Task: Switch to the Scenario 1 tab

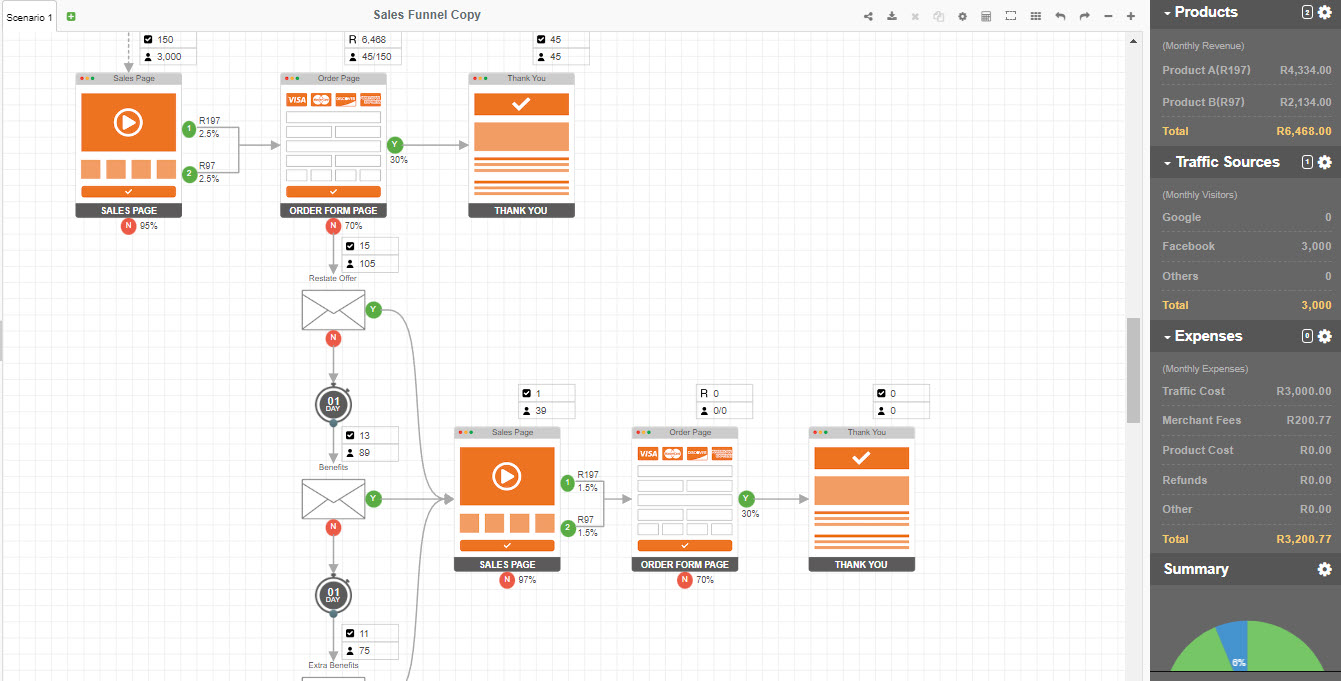Action: 30,17
